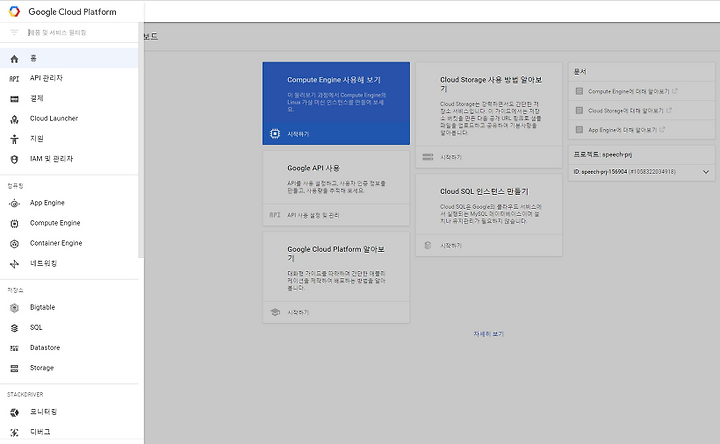720x444 pixels.
Task: Open the 결제 billing menu item
Action: (x=69, y=99)
